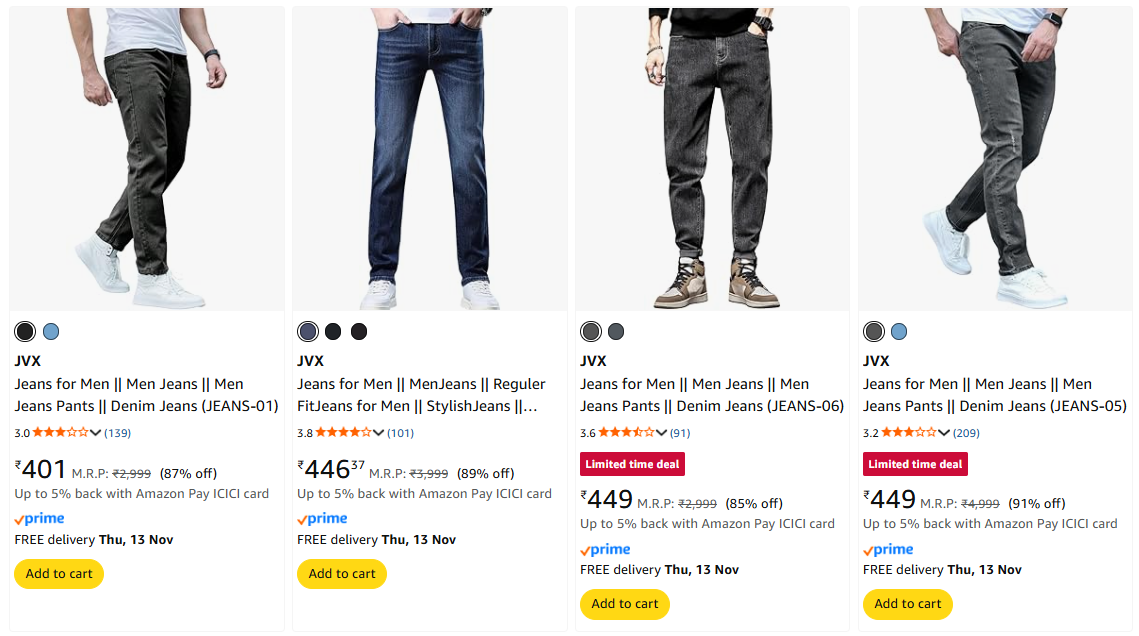Select black color swatch for JEANS-01
The image size is (1139, 636).
click(x=25, y=332)
